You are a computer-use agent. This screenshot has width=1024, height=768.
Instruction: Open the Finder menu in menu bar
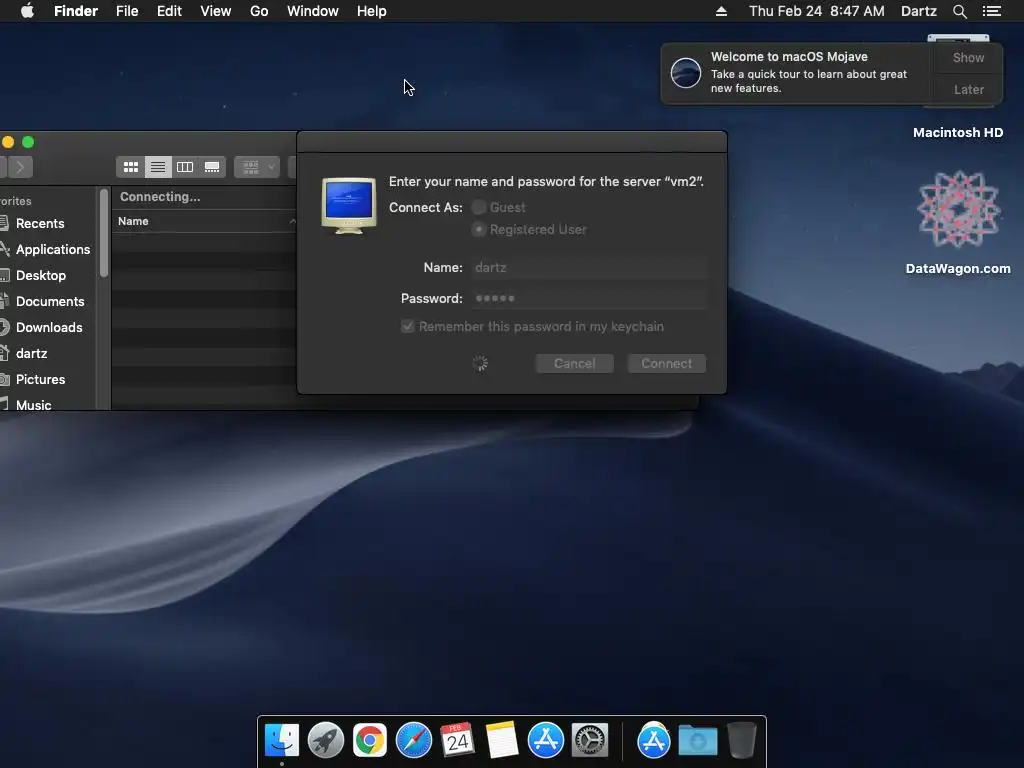(76, 11)
